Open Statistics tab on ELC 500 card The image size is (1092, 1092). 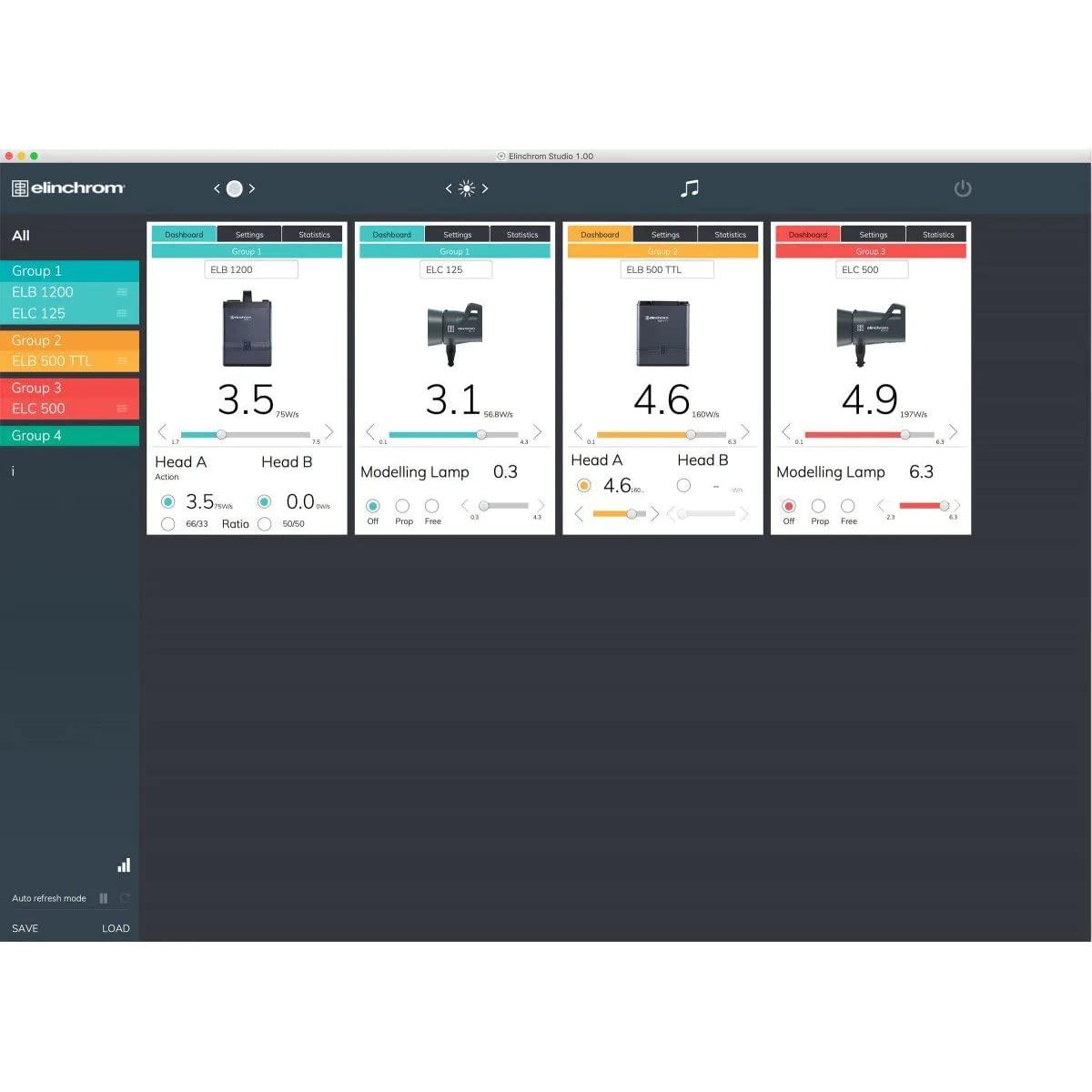pyautogui.click(x=938, y=235)
